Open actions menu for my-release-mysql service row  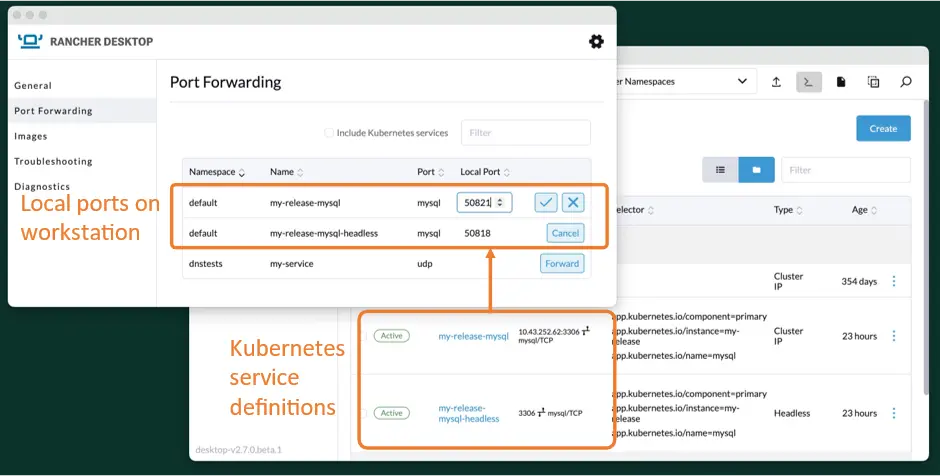[894, 336]
